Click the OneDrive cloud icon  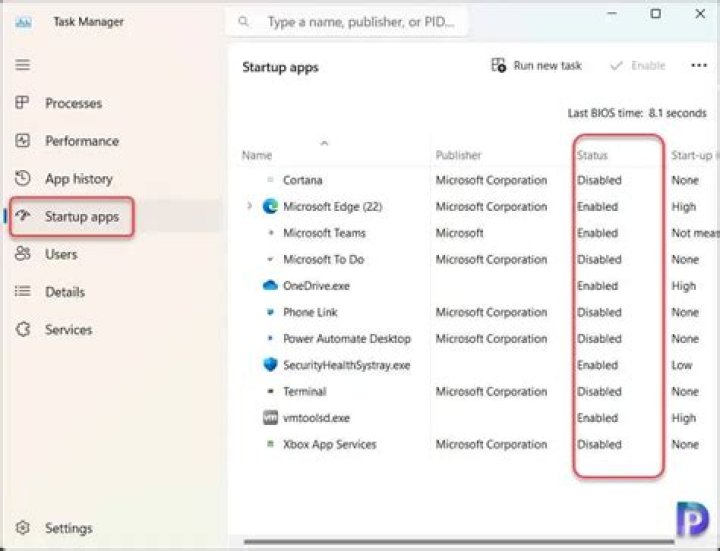coord(270,286)
